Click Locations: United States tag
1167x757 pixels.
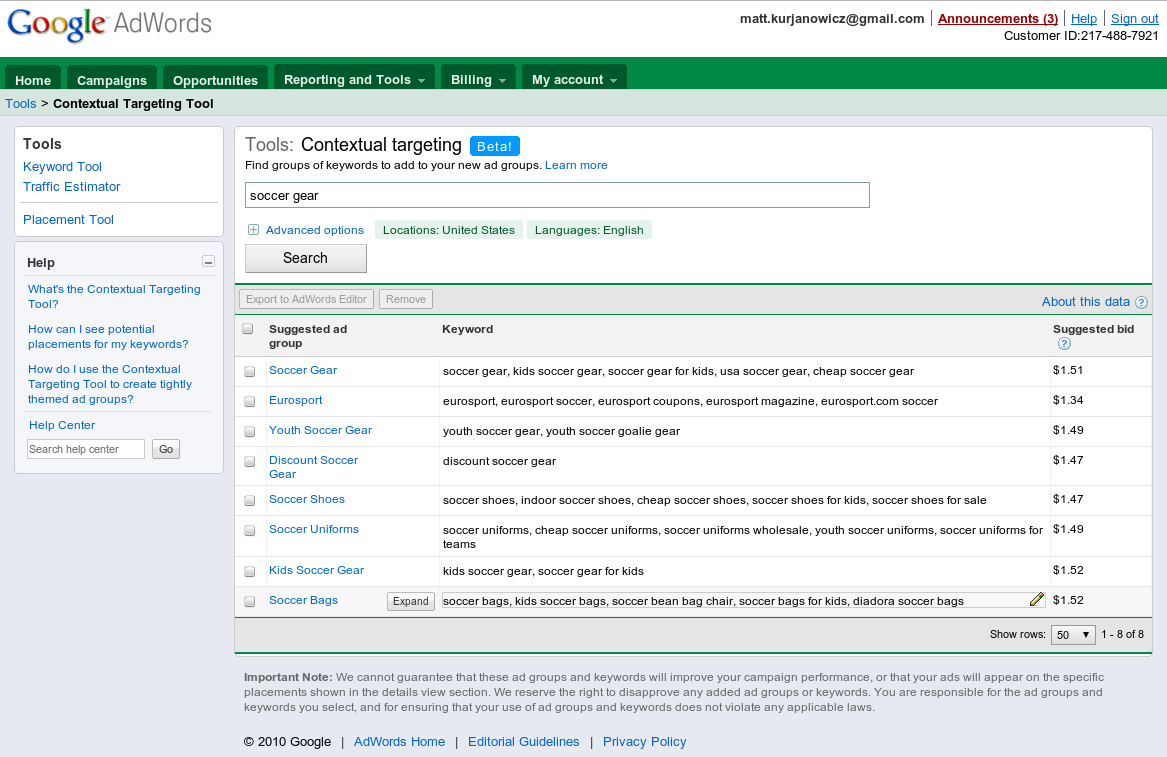(449, 230)
